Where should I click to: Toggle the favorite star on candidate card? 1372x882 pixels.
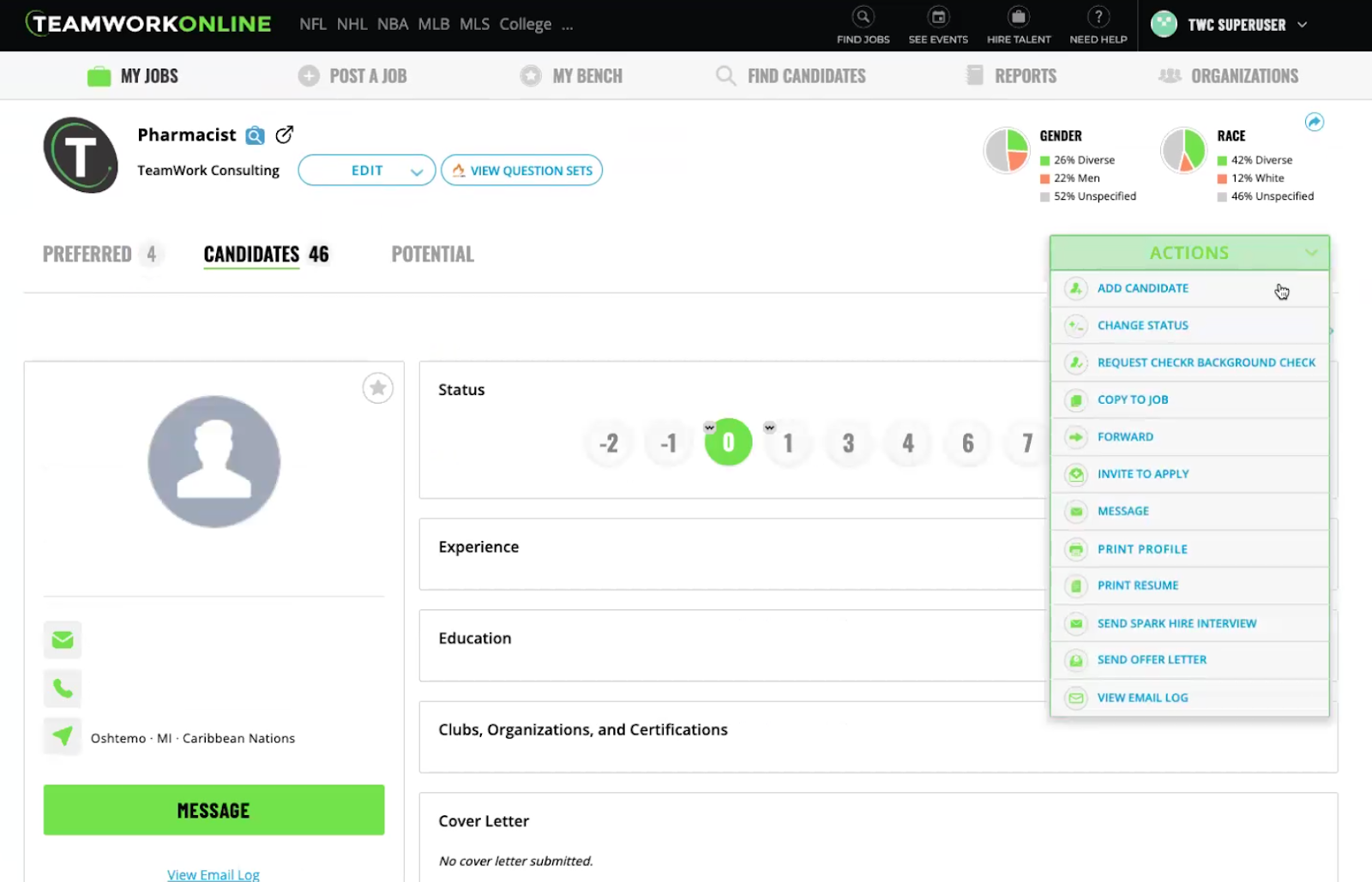point(377,388)
